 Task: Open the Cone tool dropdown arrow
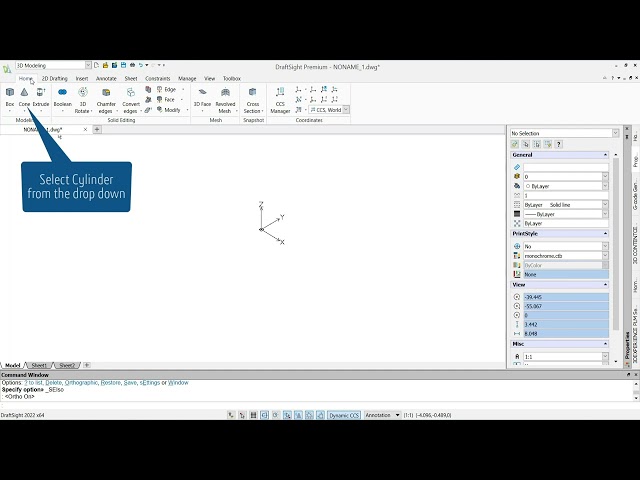pos(24,111)
